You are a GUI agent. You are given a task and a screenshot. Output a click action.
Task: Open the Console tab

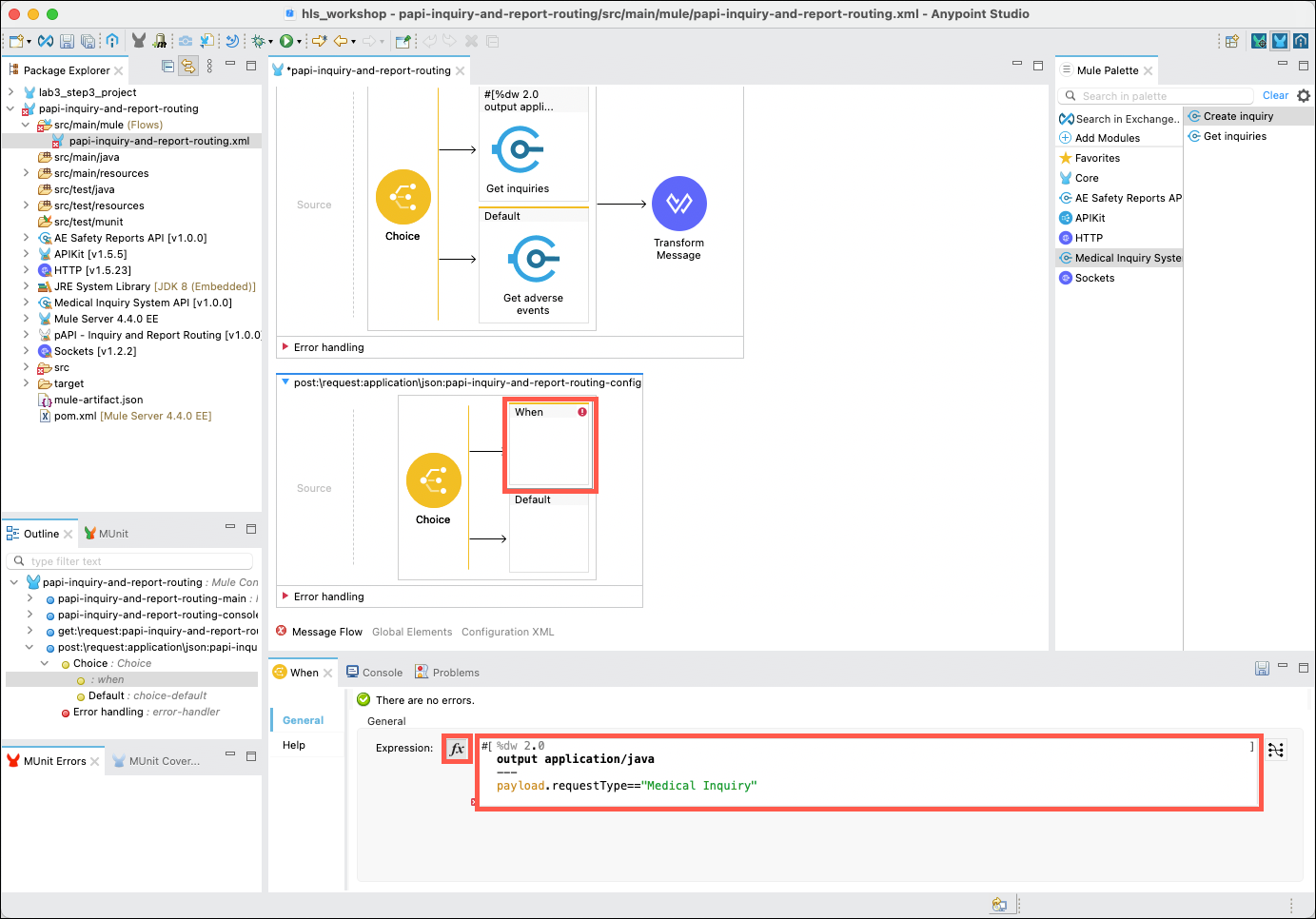point(374,672)
